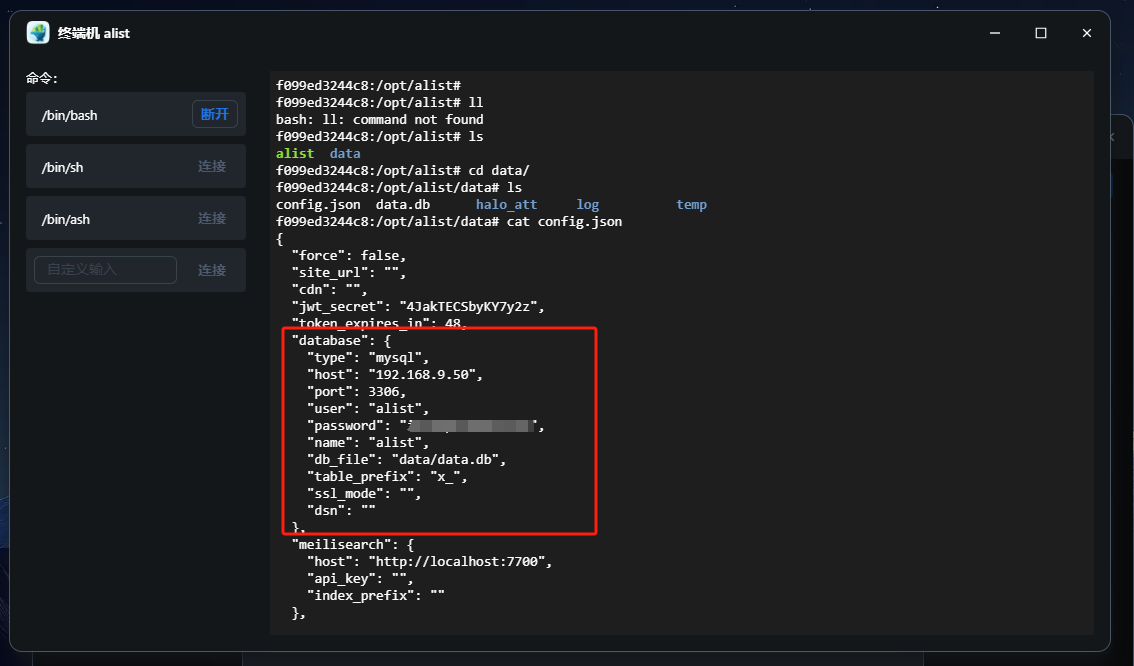Click 连接 beside the custom input field
The height and width of the screenshot is (666, 1134).
coord(212,270)
